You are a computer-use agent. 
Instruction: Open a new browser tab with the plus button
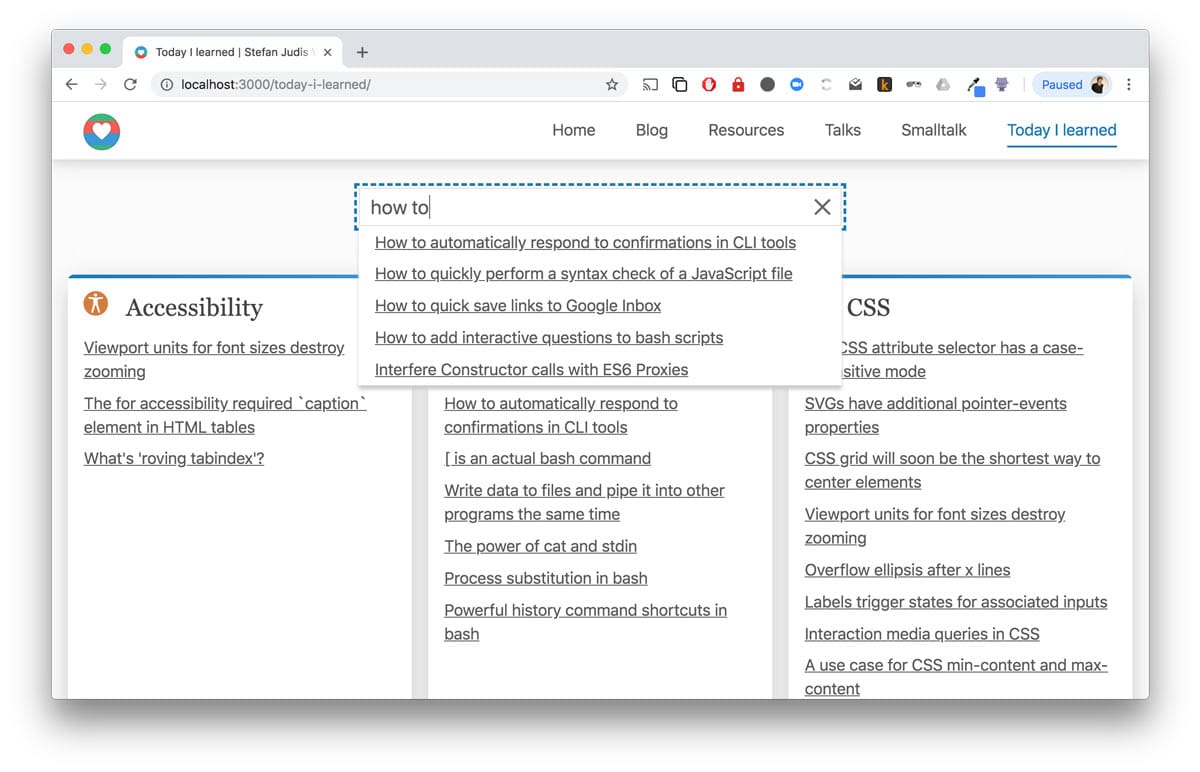tap(363, 51)
